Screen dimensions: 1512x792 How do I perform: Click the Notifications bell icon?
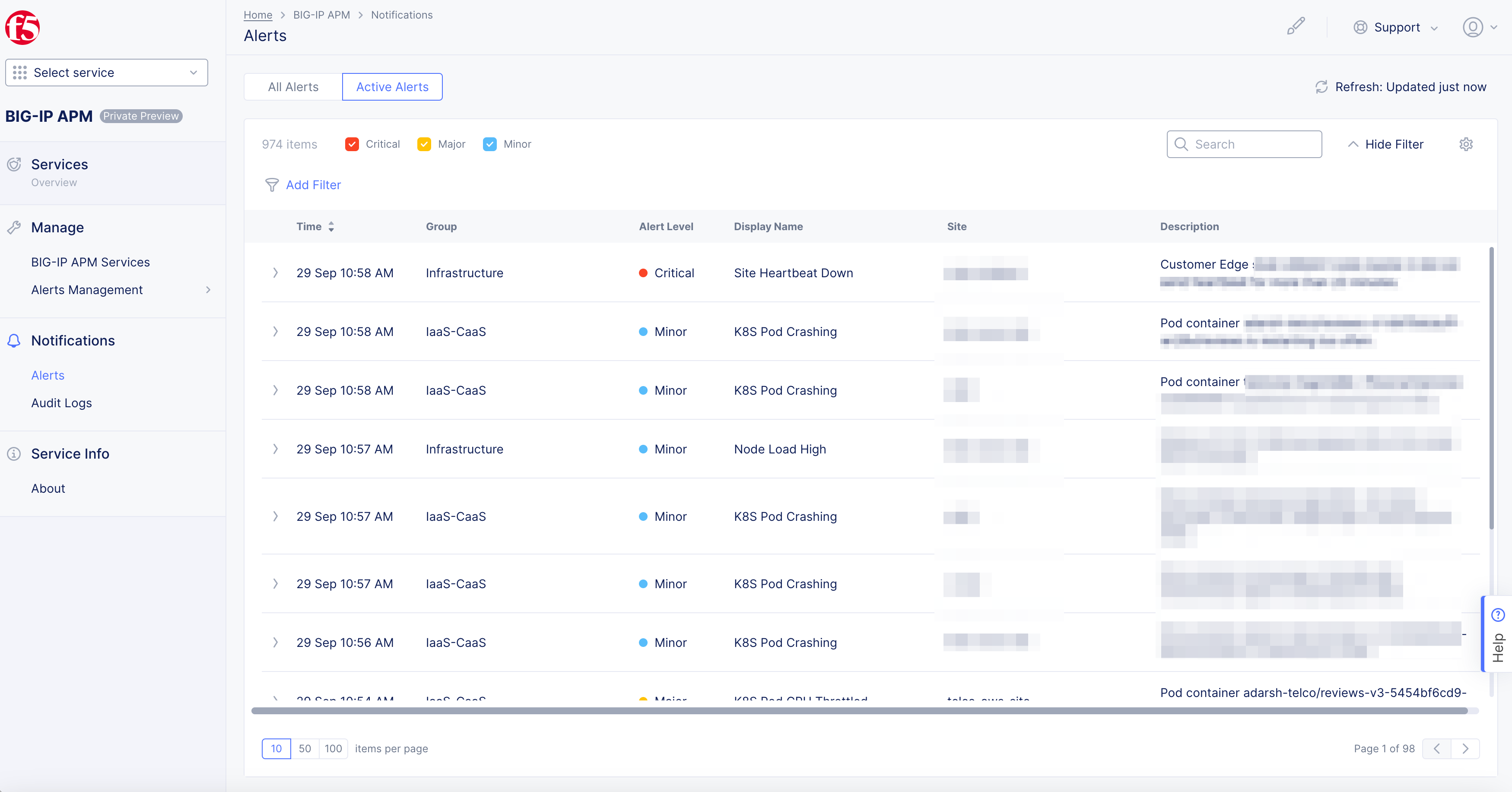click(x=14, y=341)
